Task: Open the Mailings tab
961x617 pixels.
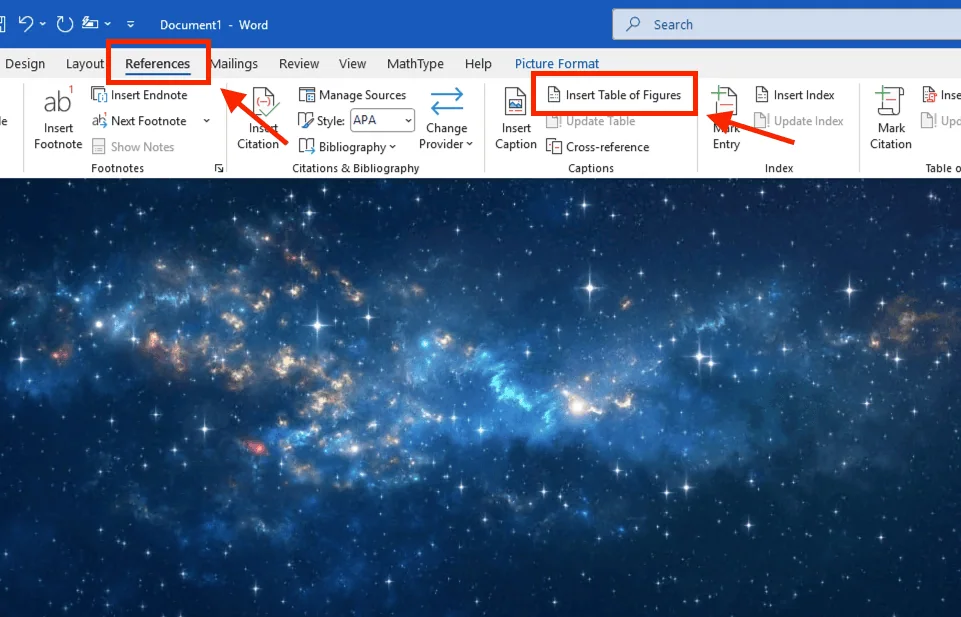Action: 235,64
